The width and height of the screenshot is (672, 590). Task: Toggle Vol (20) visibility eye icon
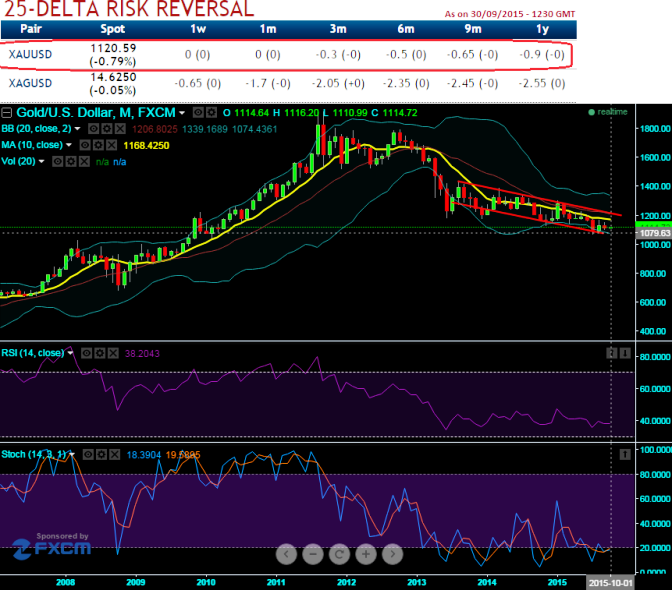[x=57, y=162]
